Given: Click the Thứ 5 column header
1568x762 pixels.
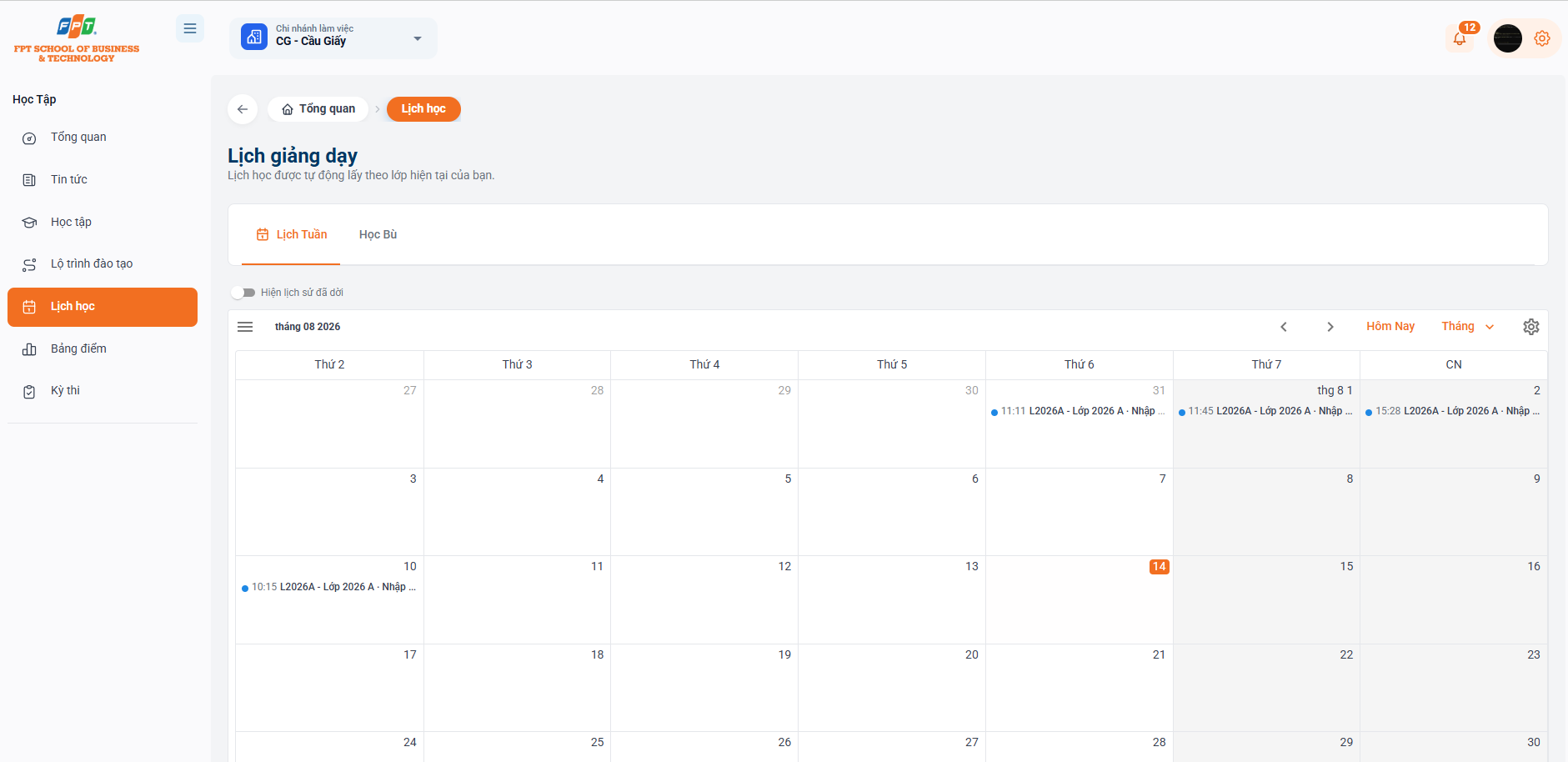Looking at the screenshot, I should (892, 364).
